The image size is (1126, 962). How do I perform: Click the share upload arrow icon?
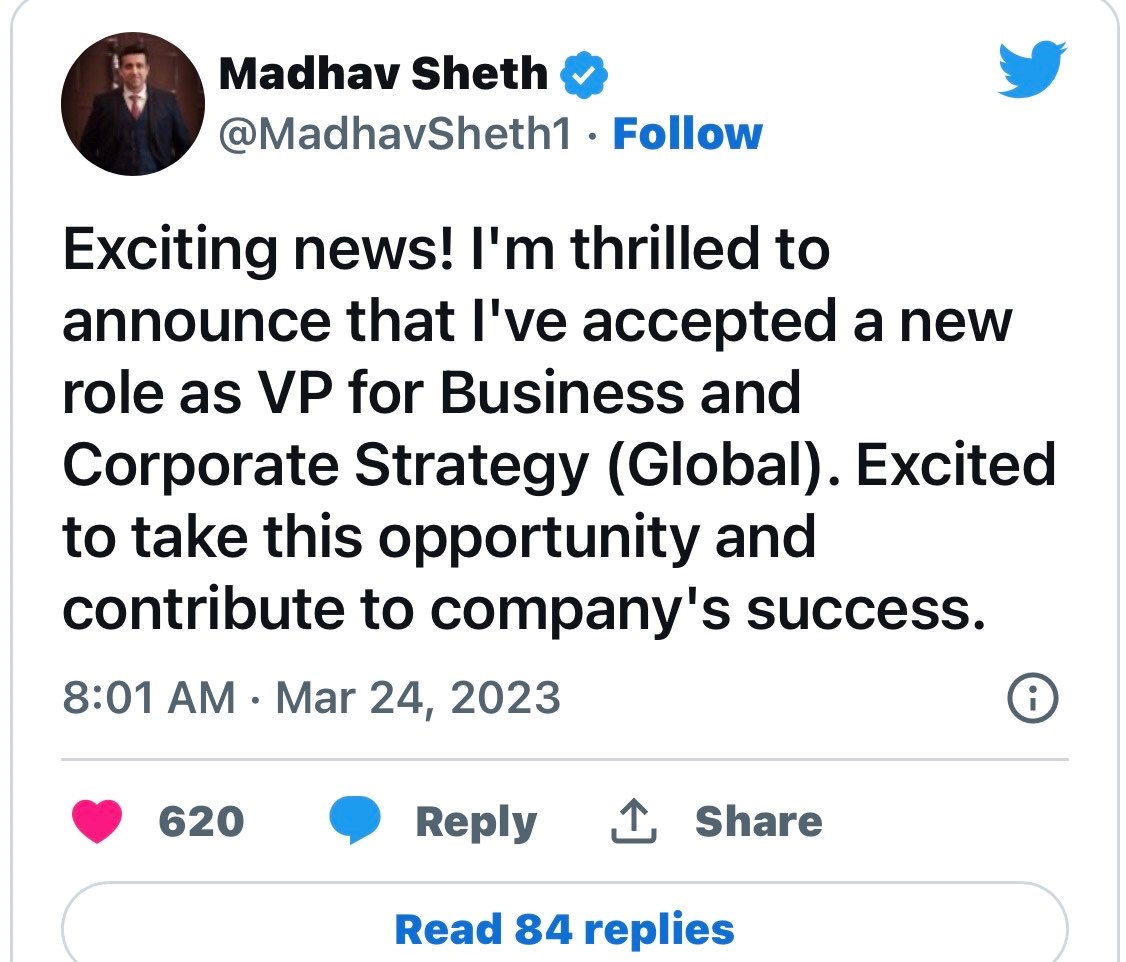633,822
